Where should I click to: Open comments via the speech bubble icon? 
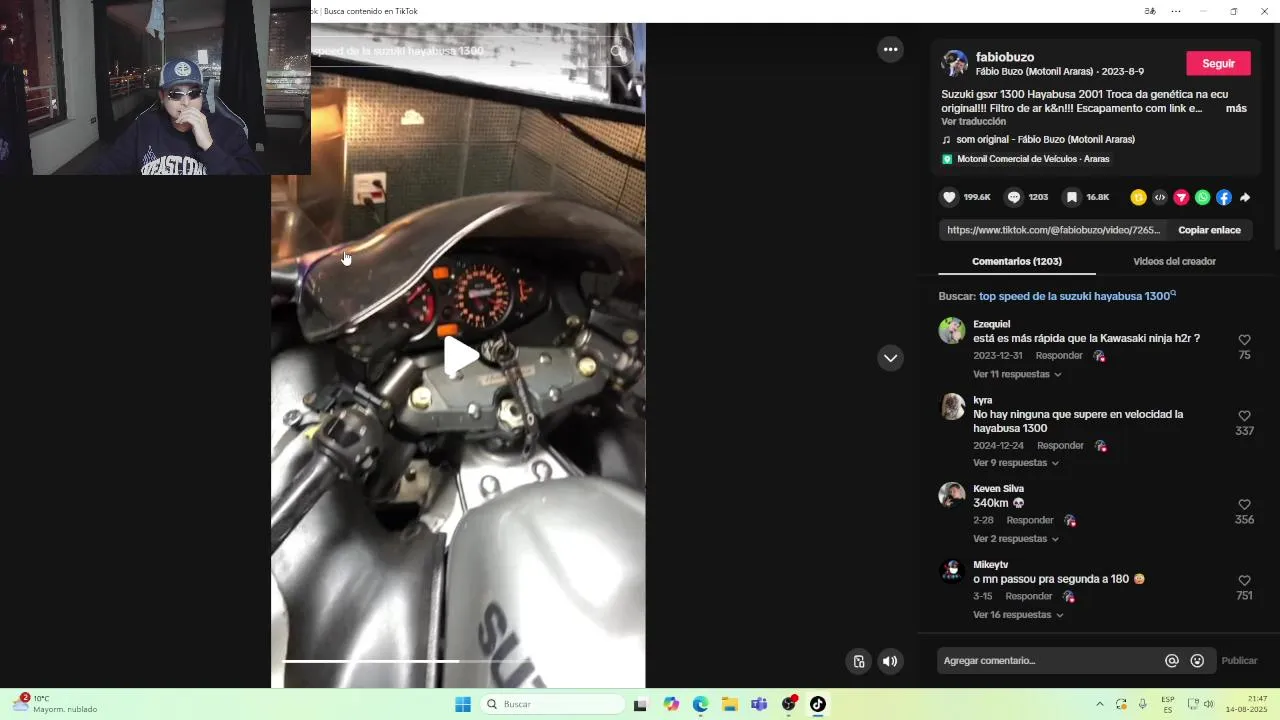click(x=1014, y=197)
